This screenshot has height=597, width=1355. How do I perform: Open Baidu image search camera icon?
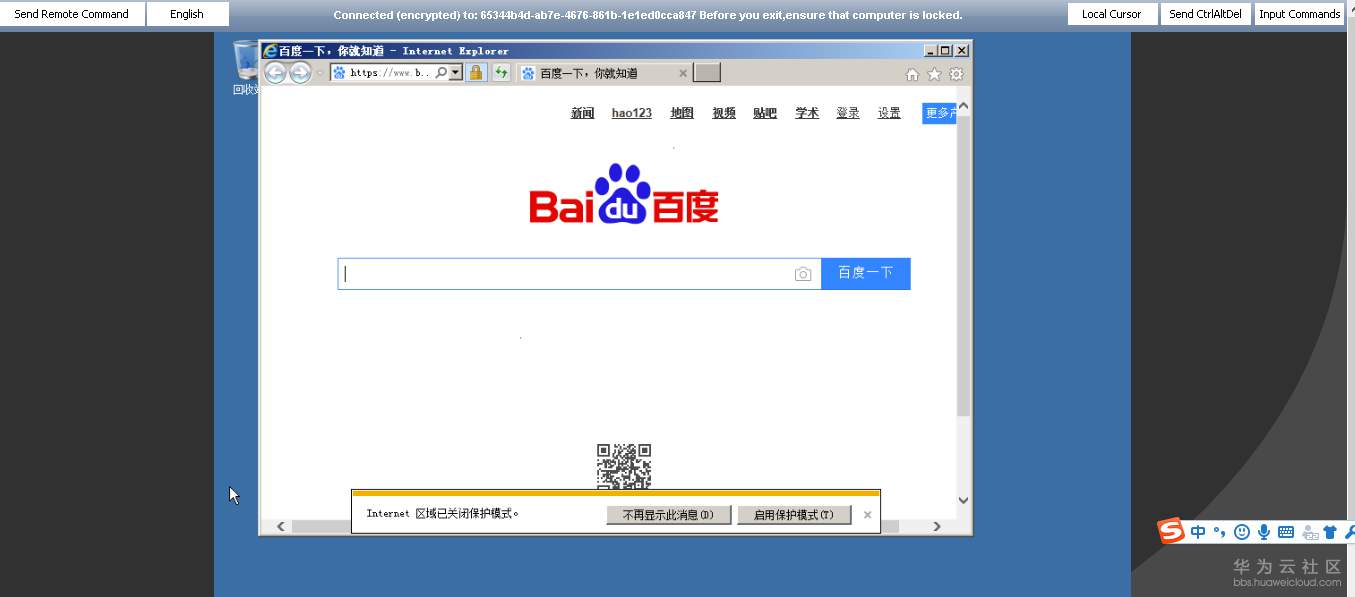coord(803,273)
